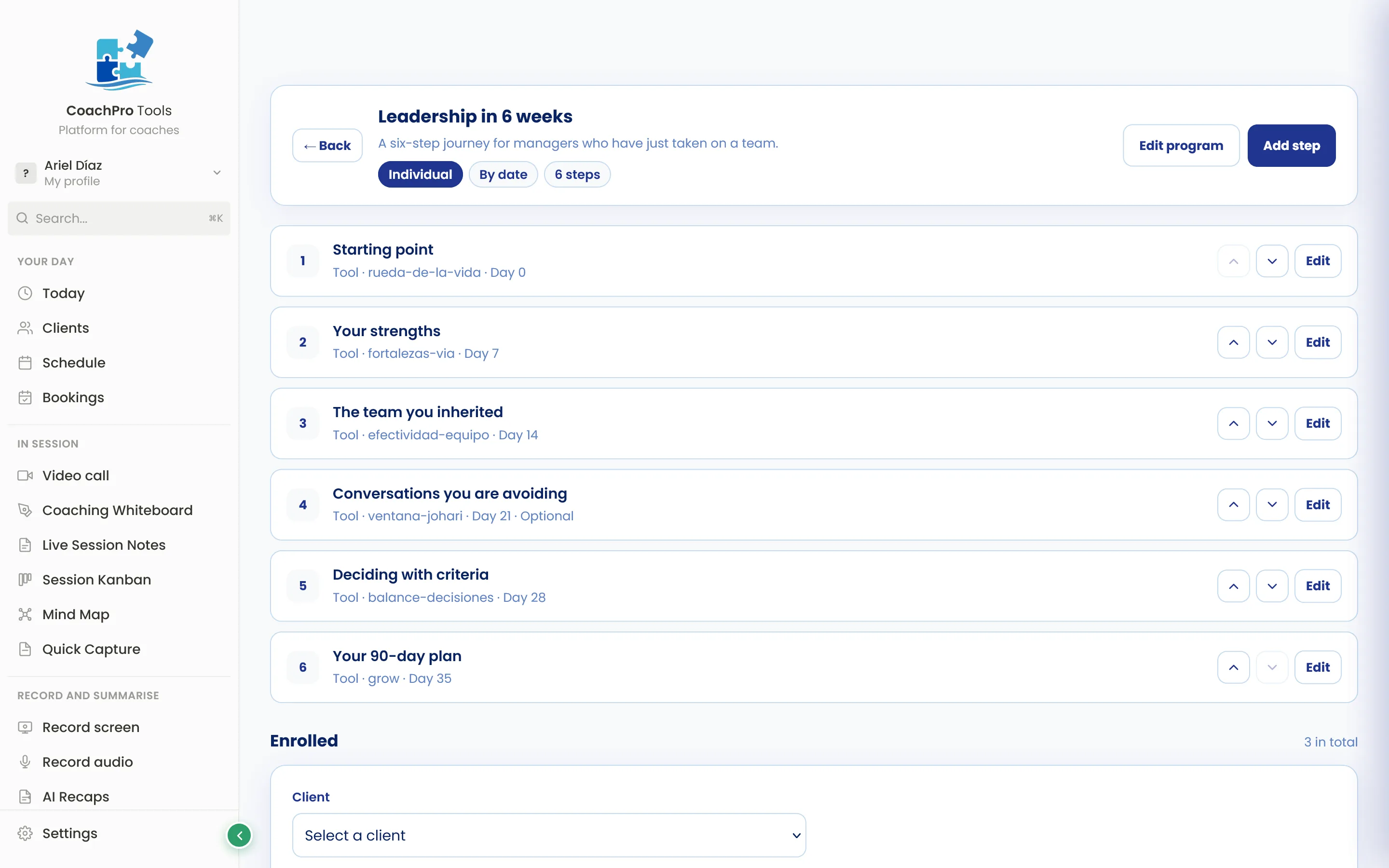This screenshot has width=1389, height=868.
Task: Click the 6 steps tag pill
Action: tap(577, 175)
